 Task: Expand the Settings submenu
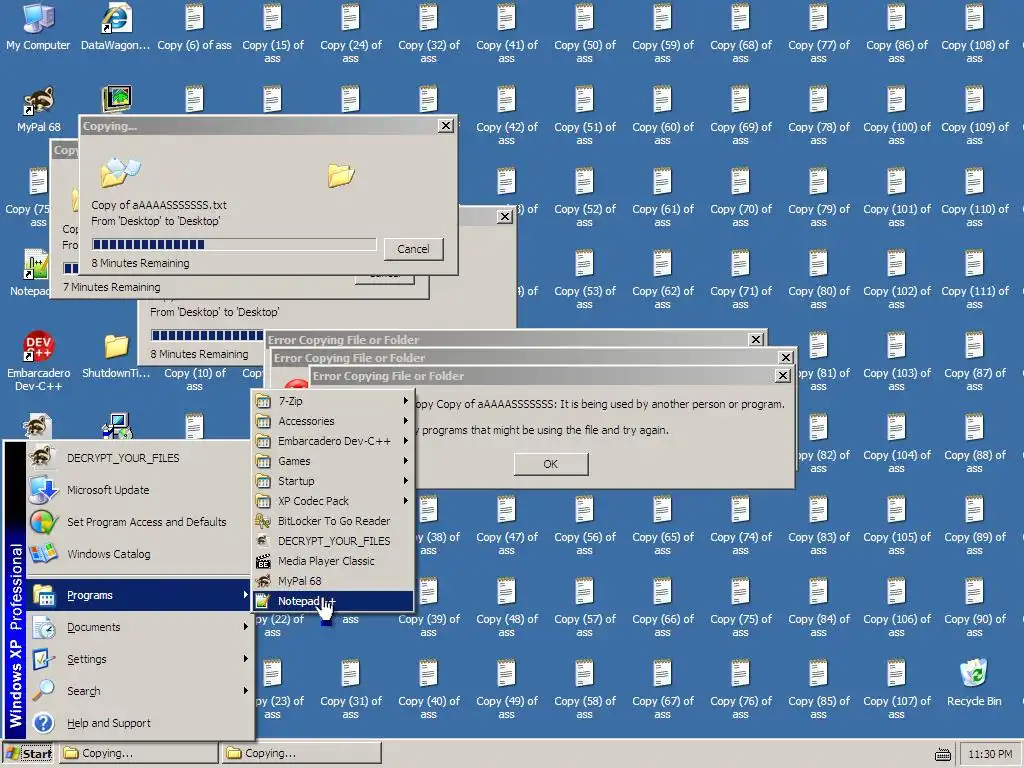click(x=138, y=659)
